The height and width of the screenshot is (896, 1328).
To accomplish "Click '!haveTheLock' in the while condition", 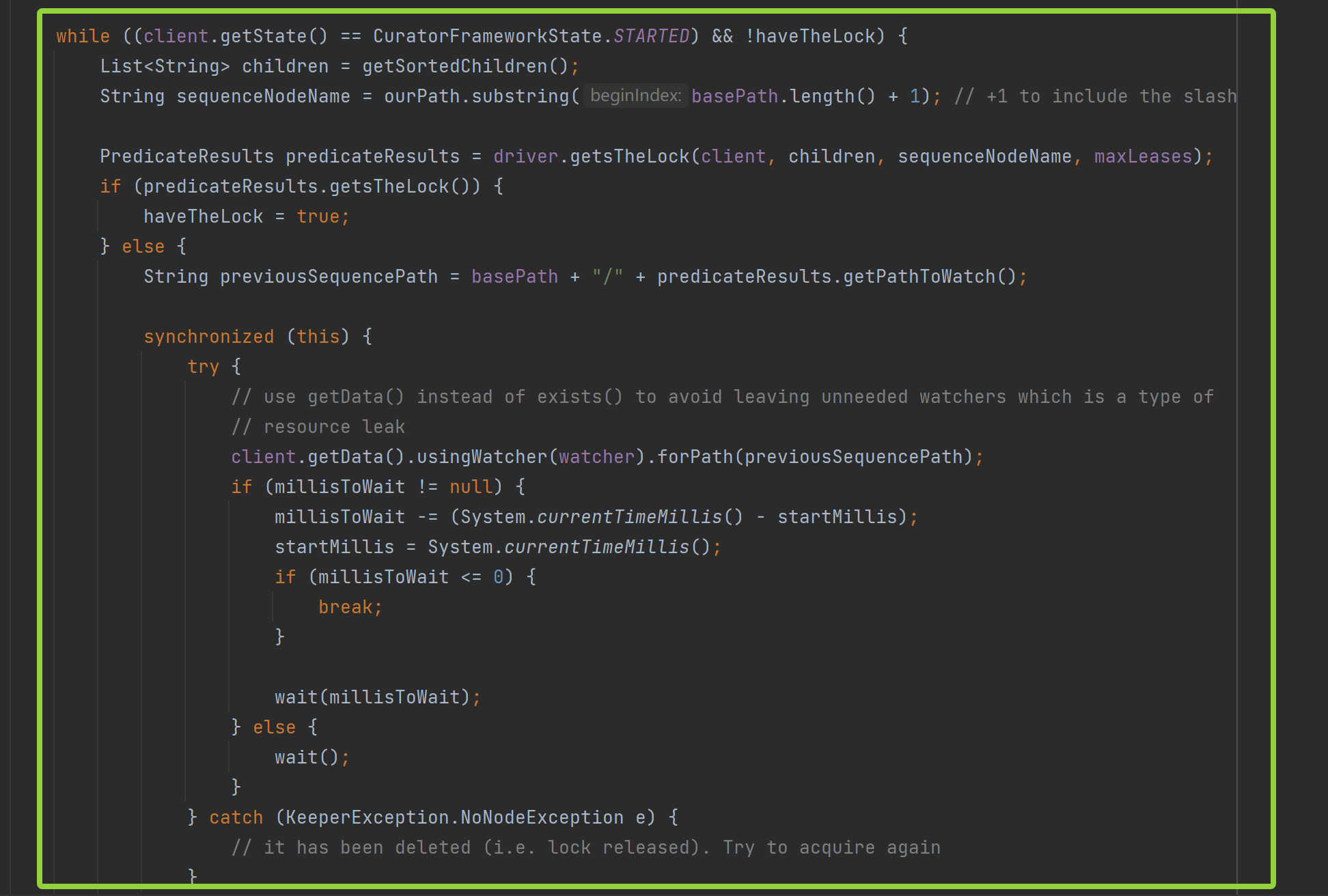I will point(810,36).
